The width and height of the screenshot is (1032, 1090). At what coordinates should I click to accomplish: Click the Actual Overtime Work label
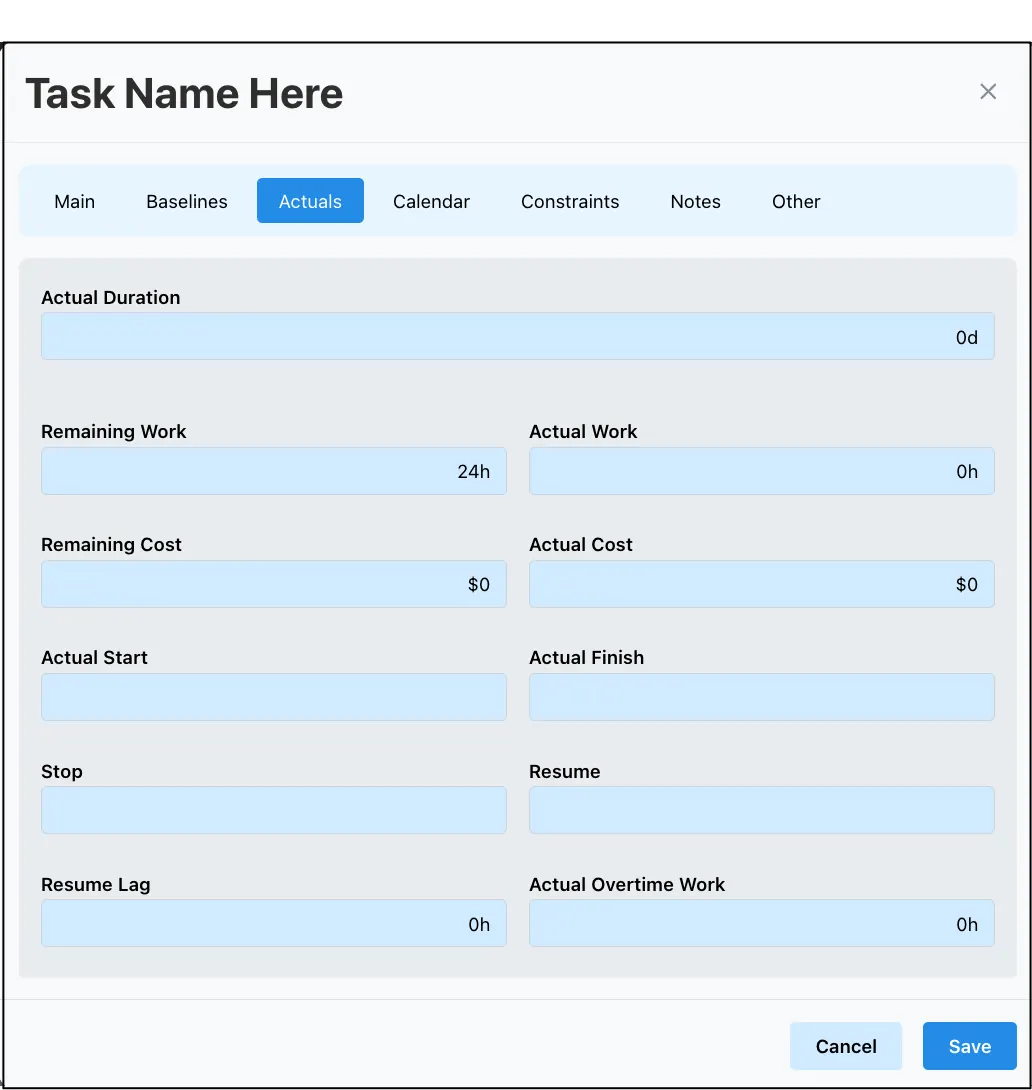click(627, 884)
